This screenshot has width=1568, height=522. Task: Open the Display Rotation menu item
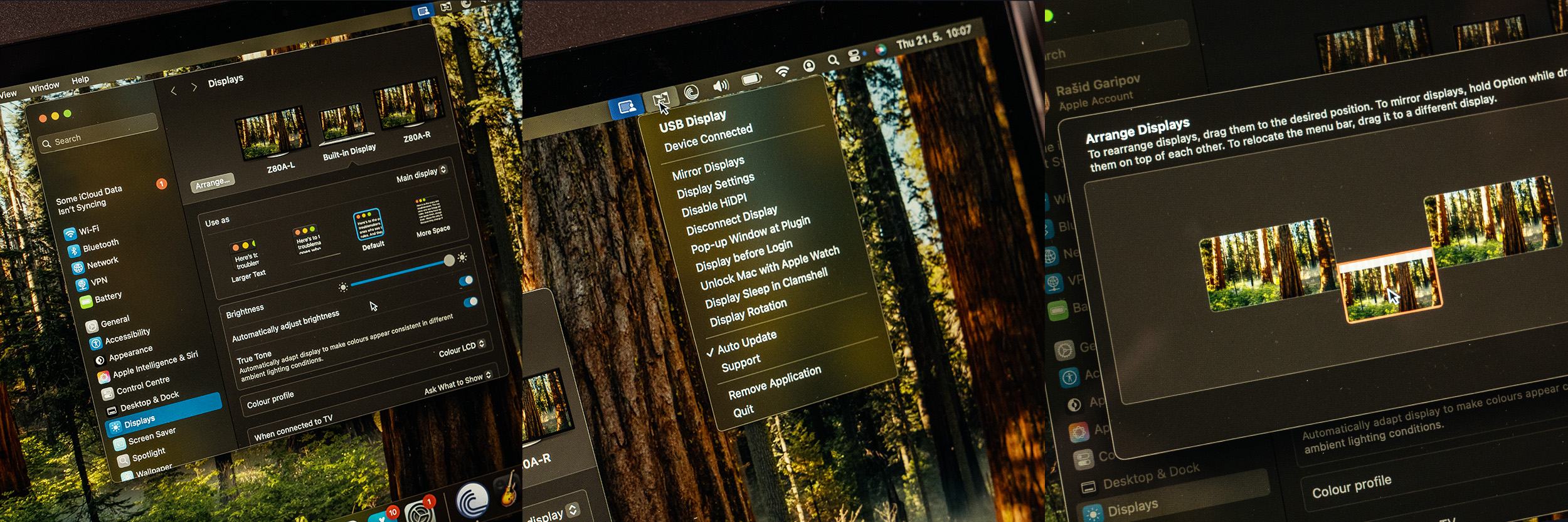[x=748, y=313]
